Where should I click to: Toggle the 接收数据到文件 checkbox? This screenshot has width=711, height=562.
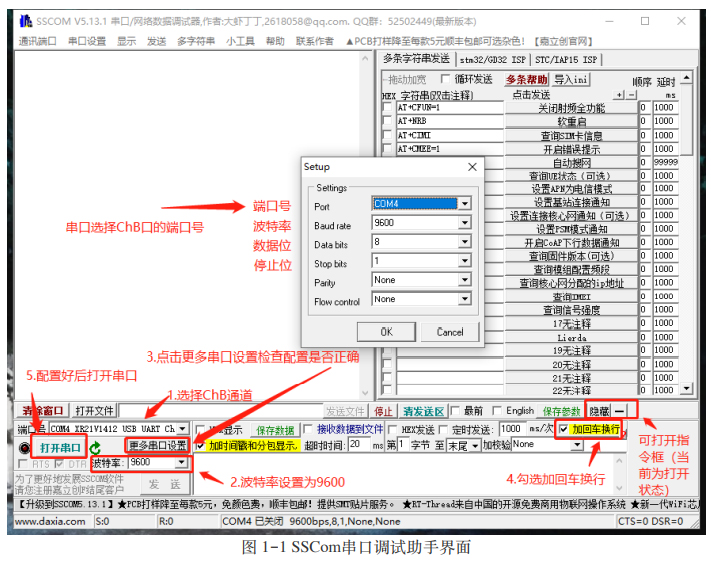[x=308, y=429]
